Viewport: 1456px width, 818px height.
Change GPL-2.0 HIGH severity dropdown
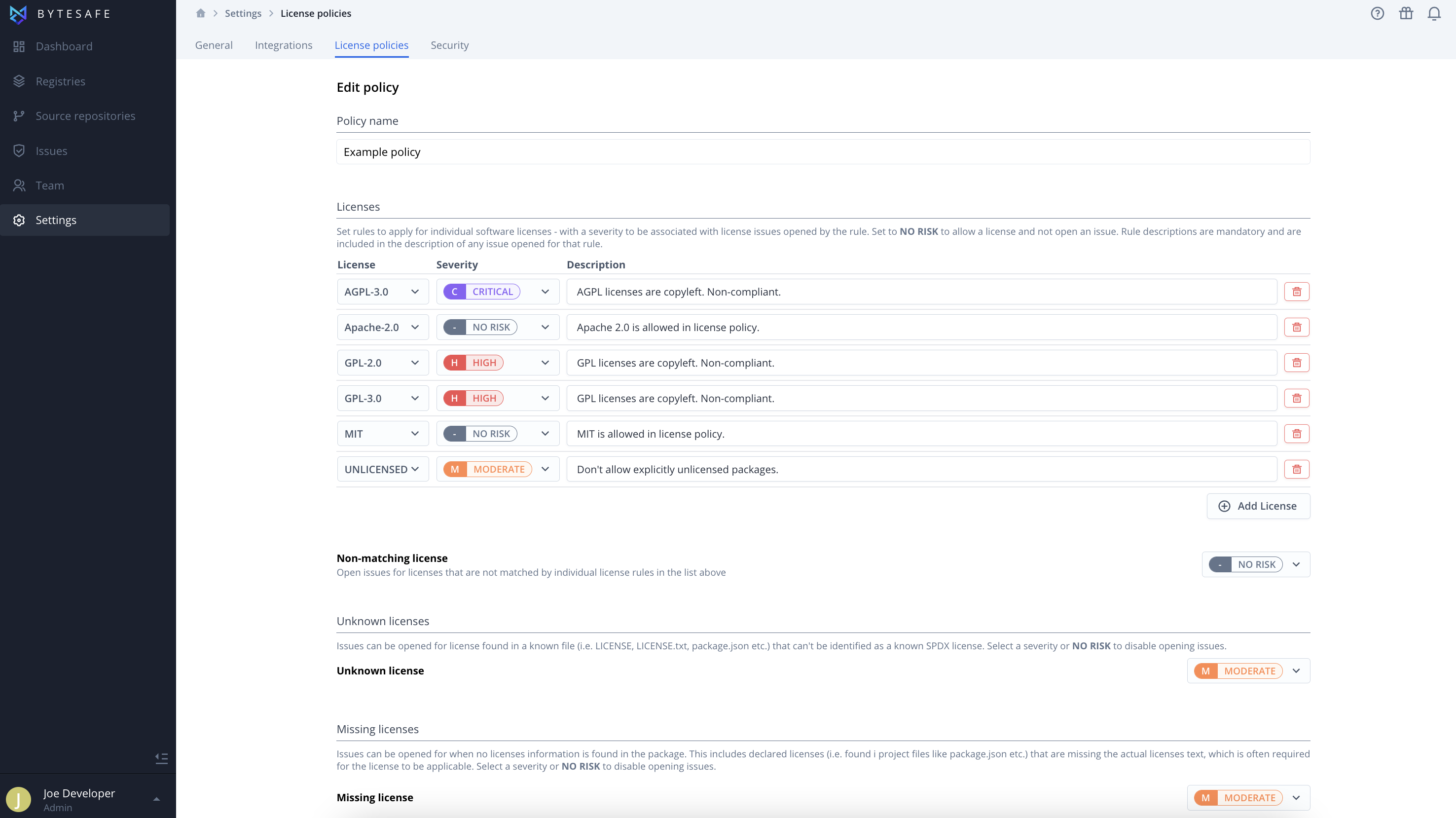point(498,363)
